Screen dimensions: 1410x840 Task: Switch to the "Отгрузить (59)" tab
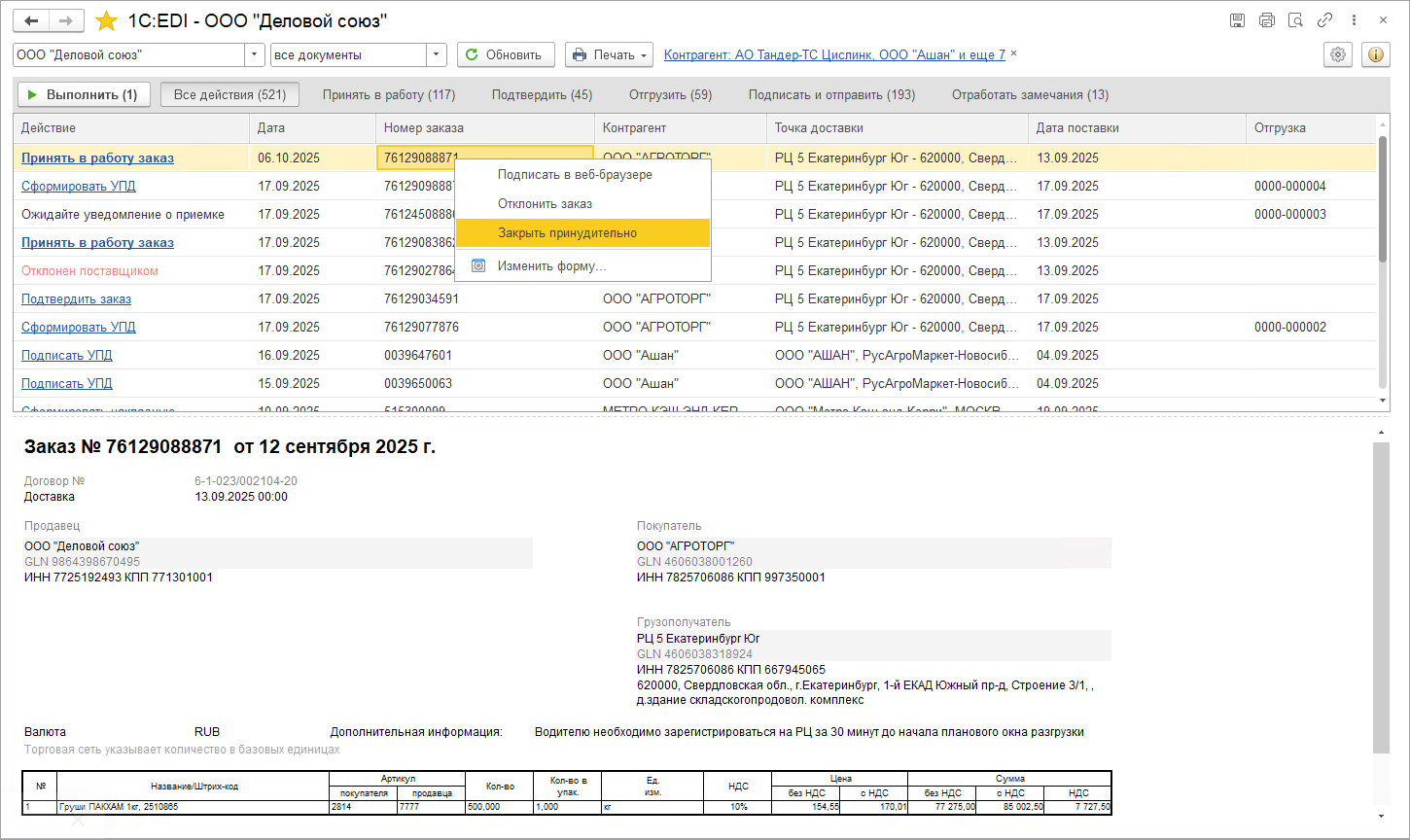pyautogui.click(x=670, y=95)
